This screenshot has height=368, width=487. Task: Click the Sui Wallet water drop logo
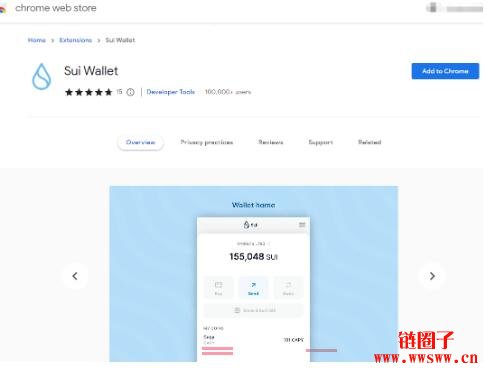42,77
